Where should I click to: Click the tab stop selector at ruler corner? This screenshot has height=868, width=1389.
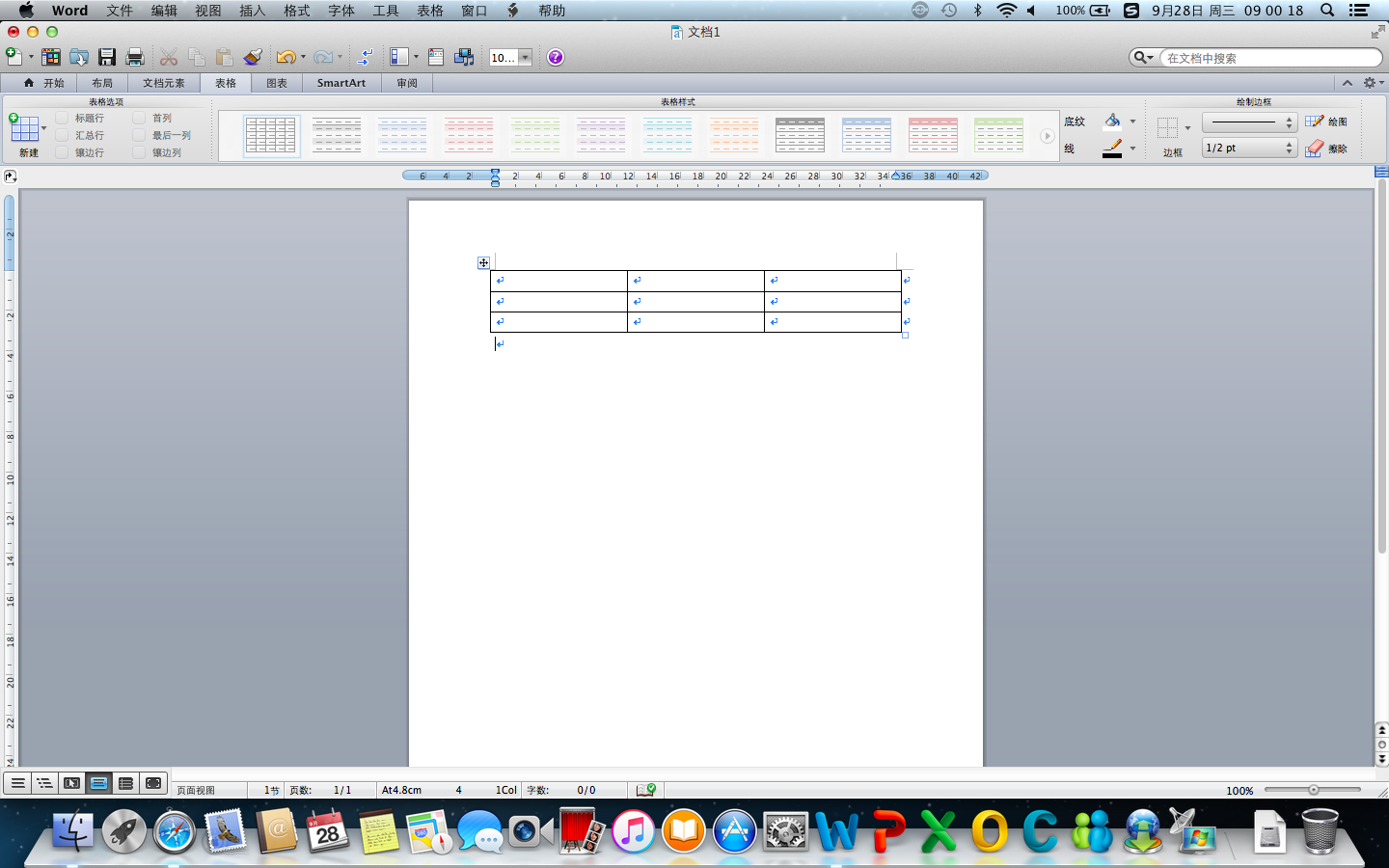tap(10, 176)
